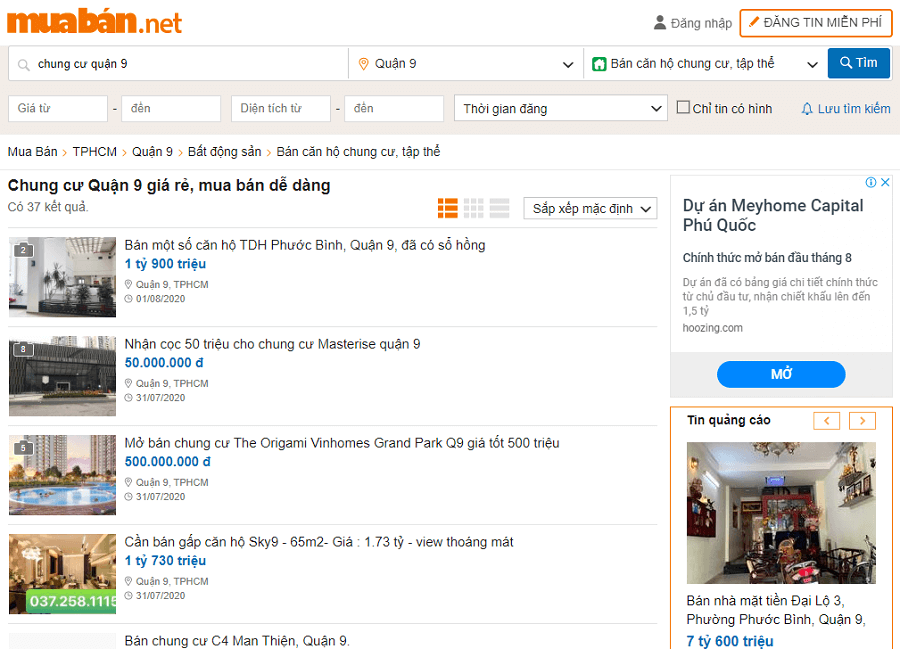The image size is (900, 649).
Task: Click the blue Tìm search button
Action: [859, 63]
